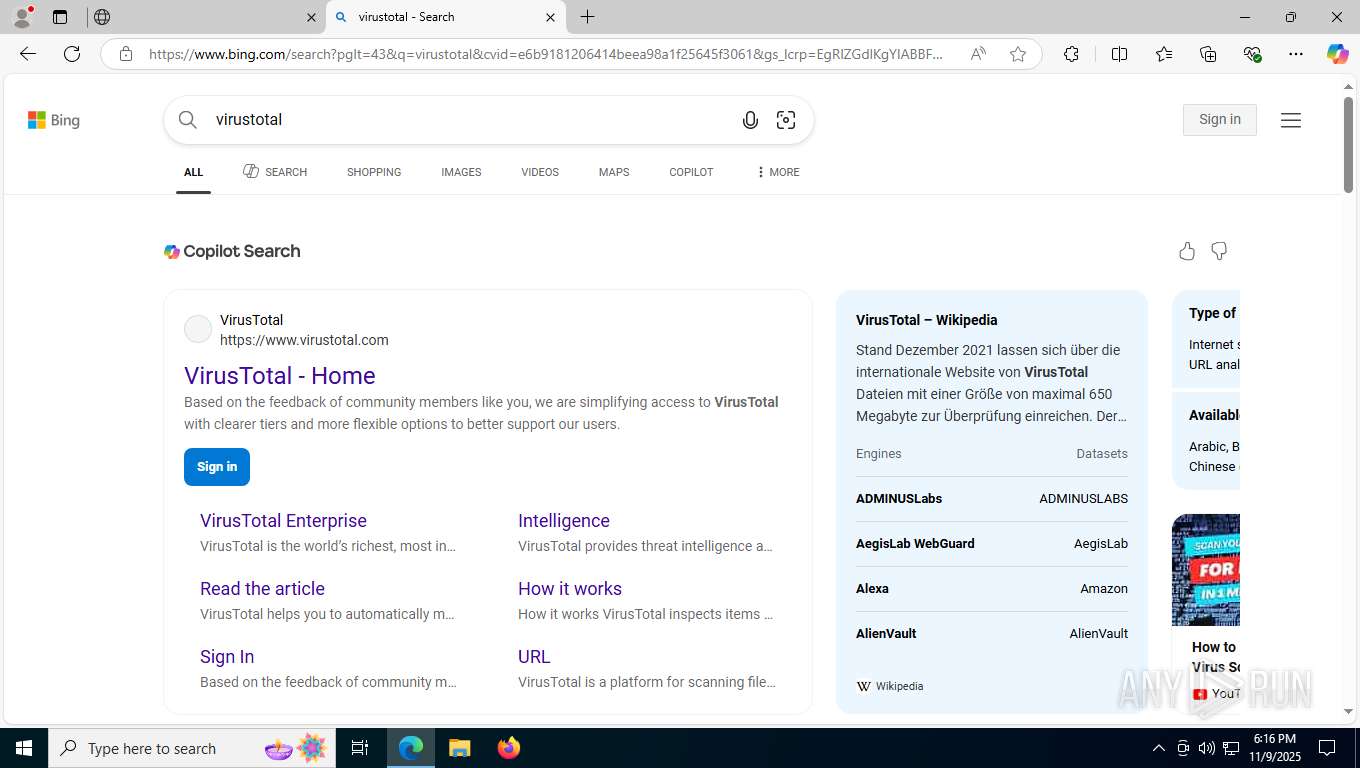Image resolution: width=1360 pixels, height=768 pixels.
Task: Reload the page with refresh icon
Action: point(72,54)
